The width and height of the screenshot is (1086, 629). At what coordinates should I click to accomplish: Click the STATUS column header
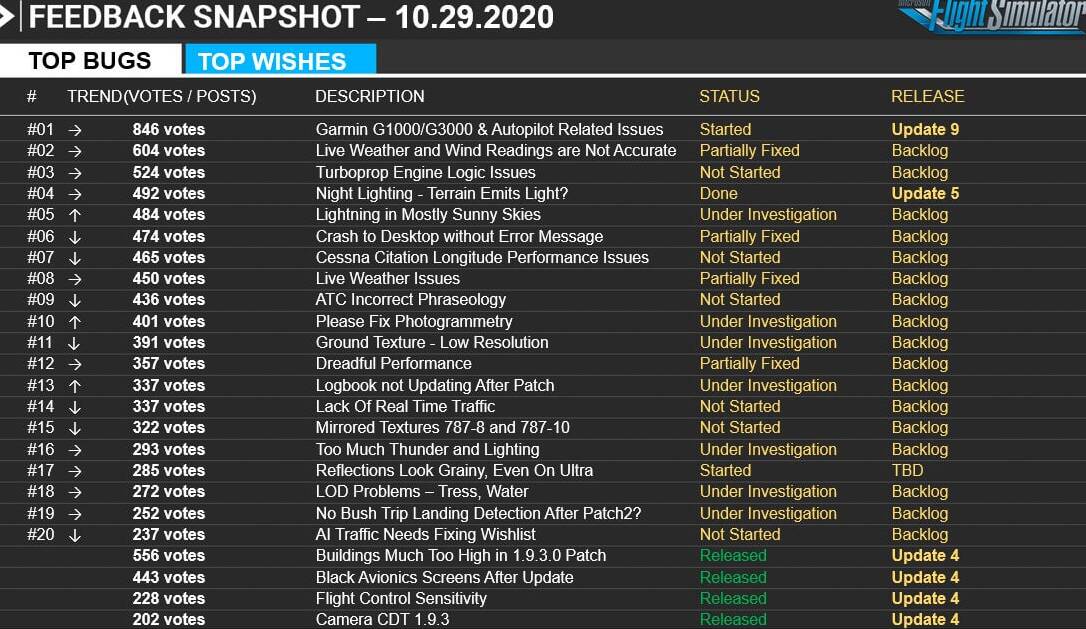pyautogui.click(x=729, y=96)
